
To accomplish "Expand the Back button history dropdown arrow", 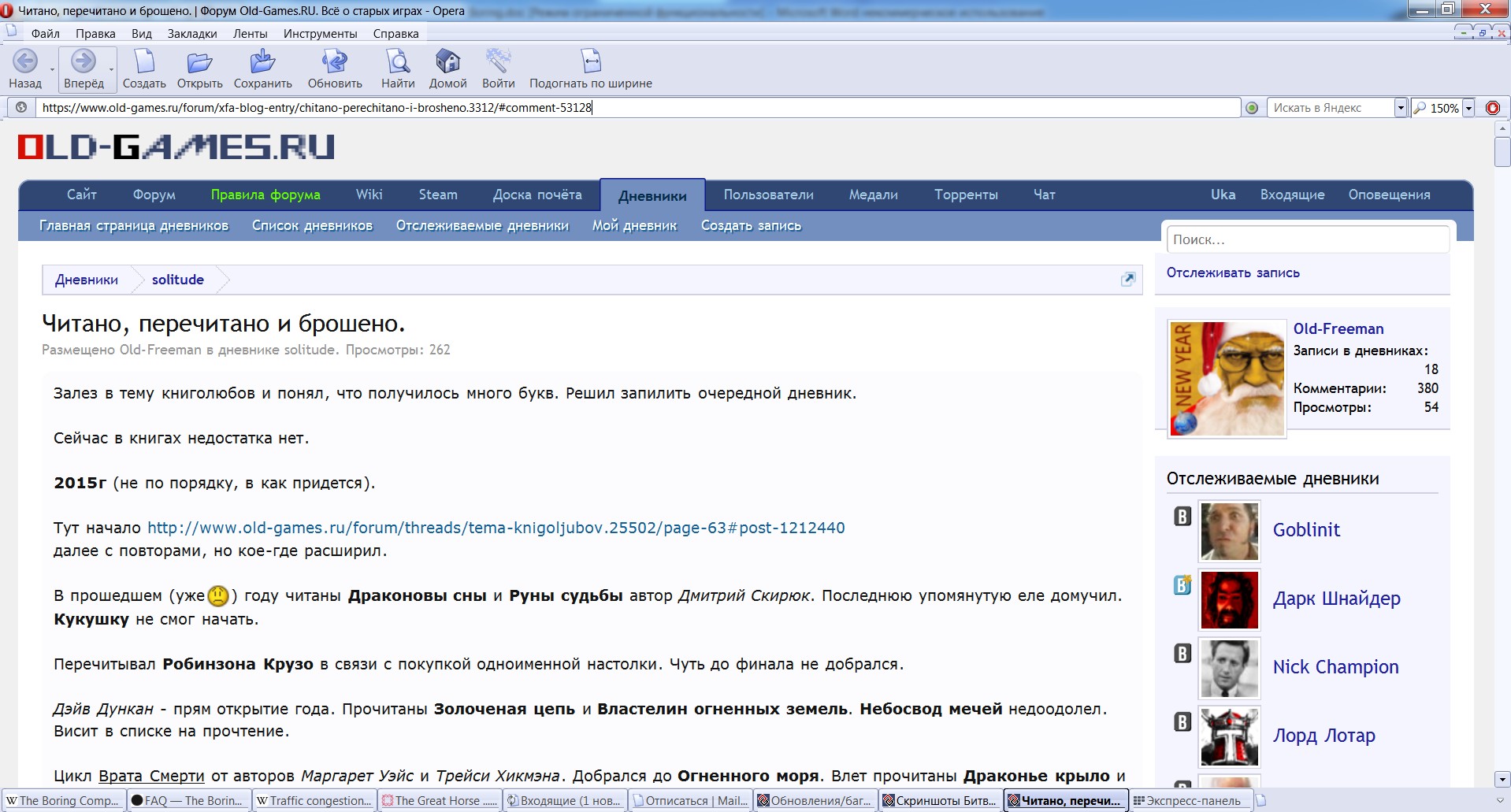I will 53,70.
